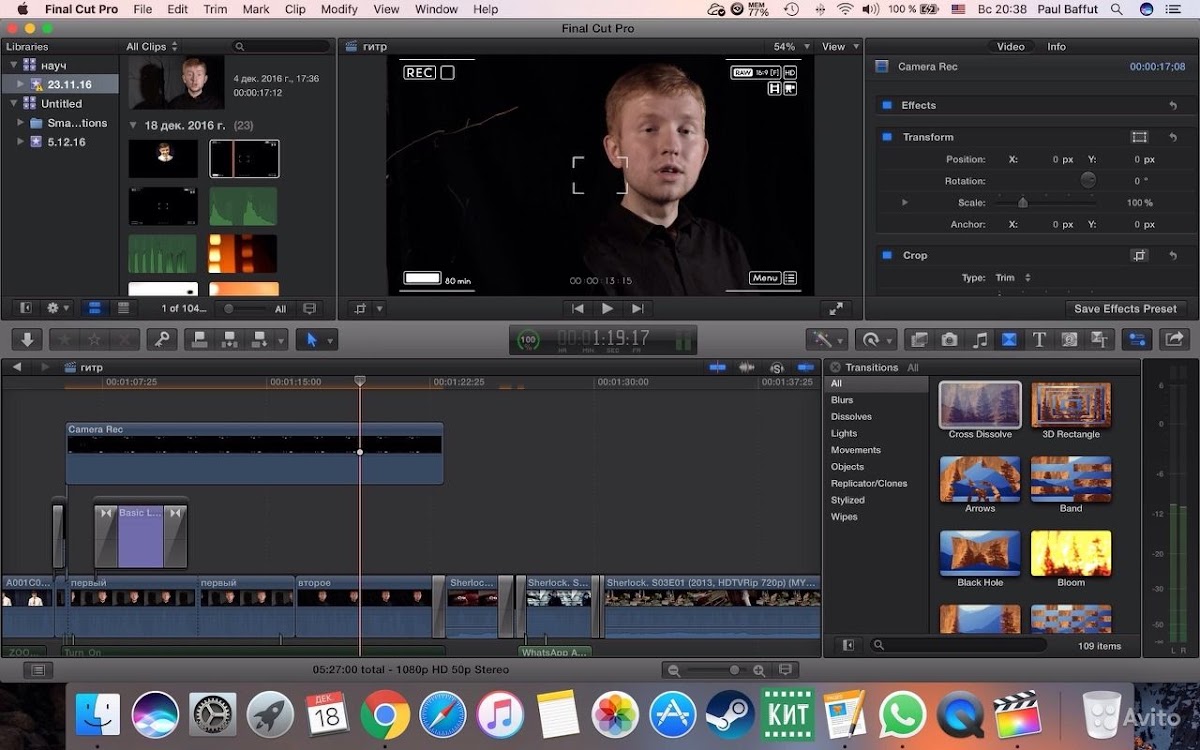Toggle the Inspector panel button

1136,340
